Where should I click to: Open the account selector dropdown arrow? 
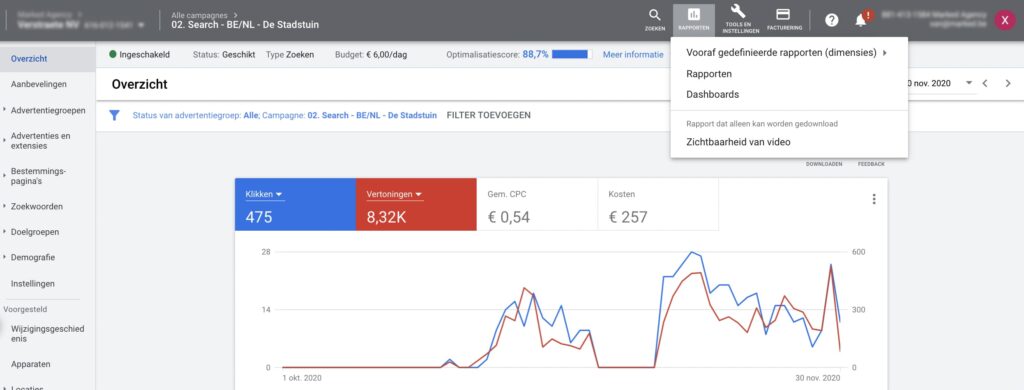click(x=141, y=25)
